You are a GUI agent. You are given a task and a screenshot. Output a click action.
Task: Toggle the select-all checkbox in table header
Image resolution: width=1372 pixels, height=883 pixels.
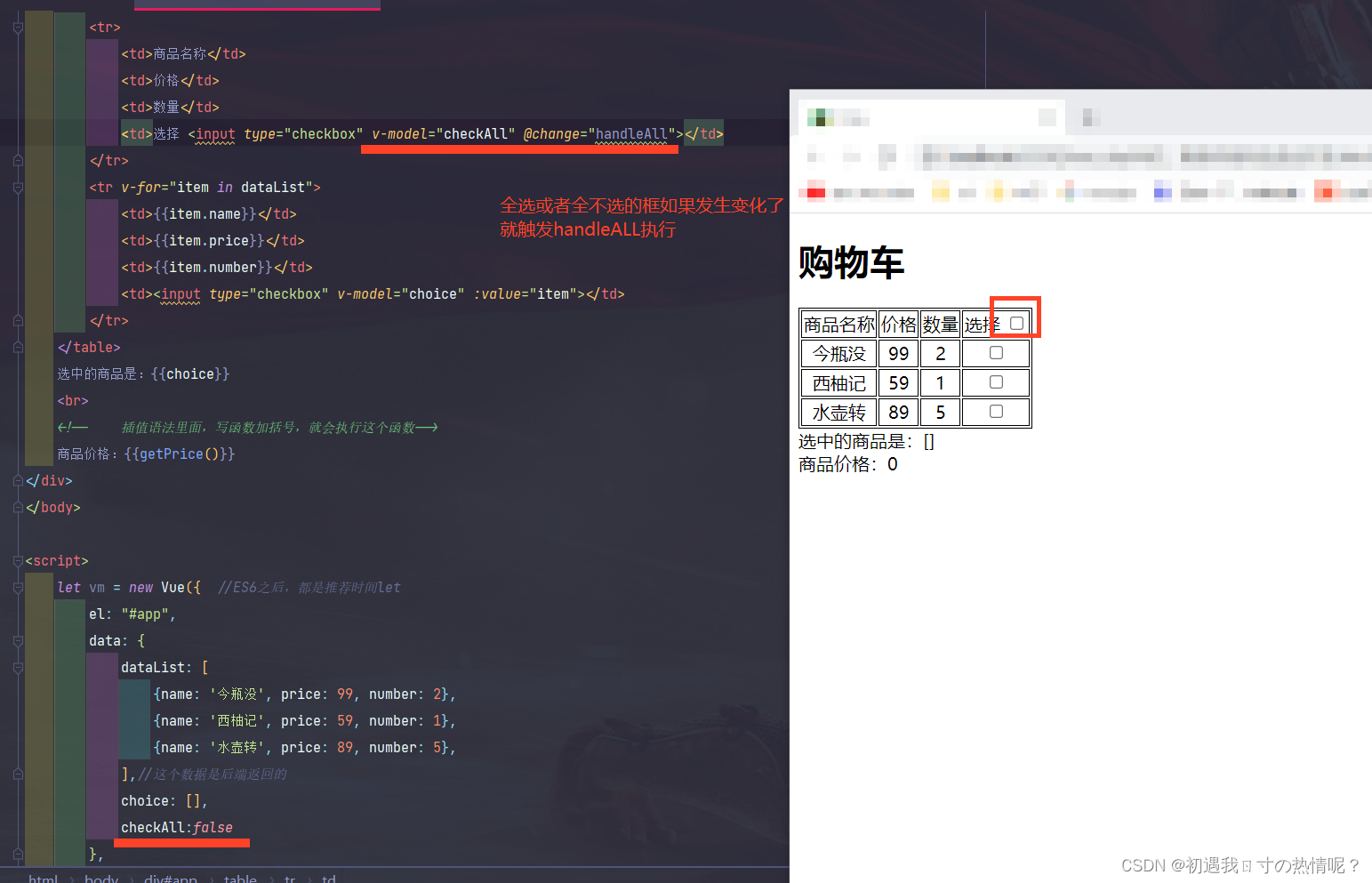coord(1016,323)
